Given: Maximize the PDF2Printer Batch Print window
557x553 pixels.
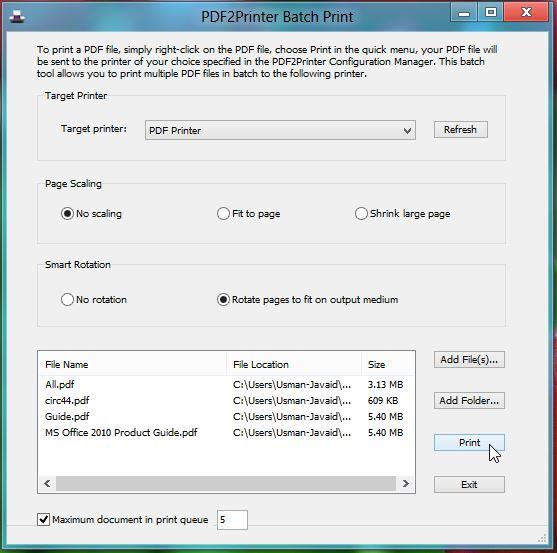Looking at the screenshot, I should click(x=491, y=12).
